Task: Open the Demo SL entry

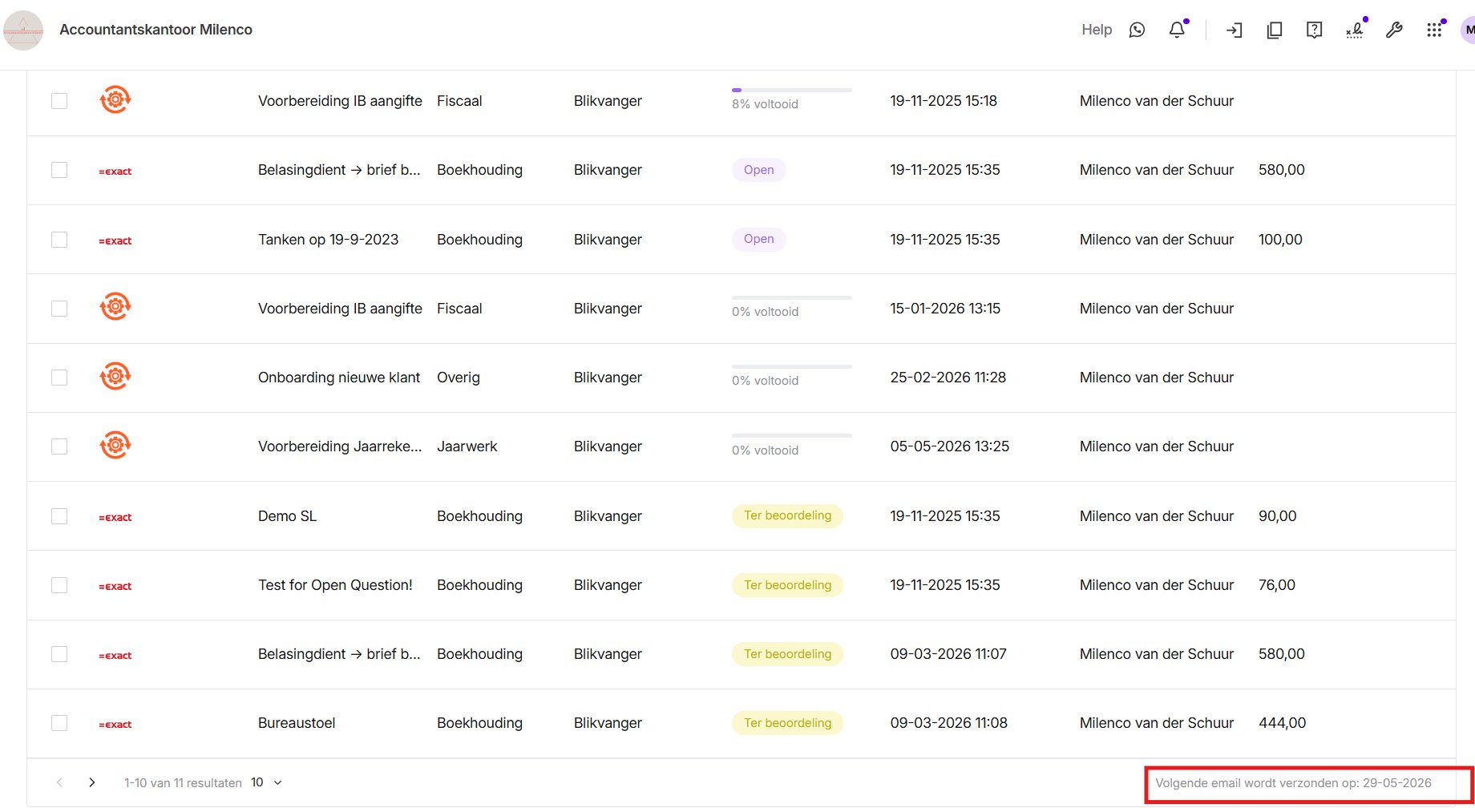Action: [x=287, y=516]
